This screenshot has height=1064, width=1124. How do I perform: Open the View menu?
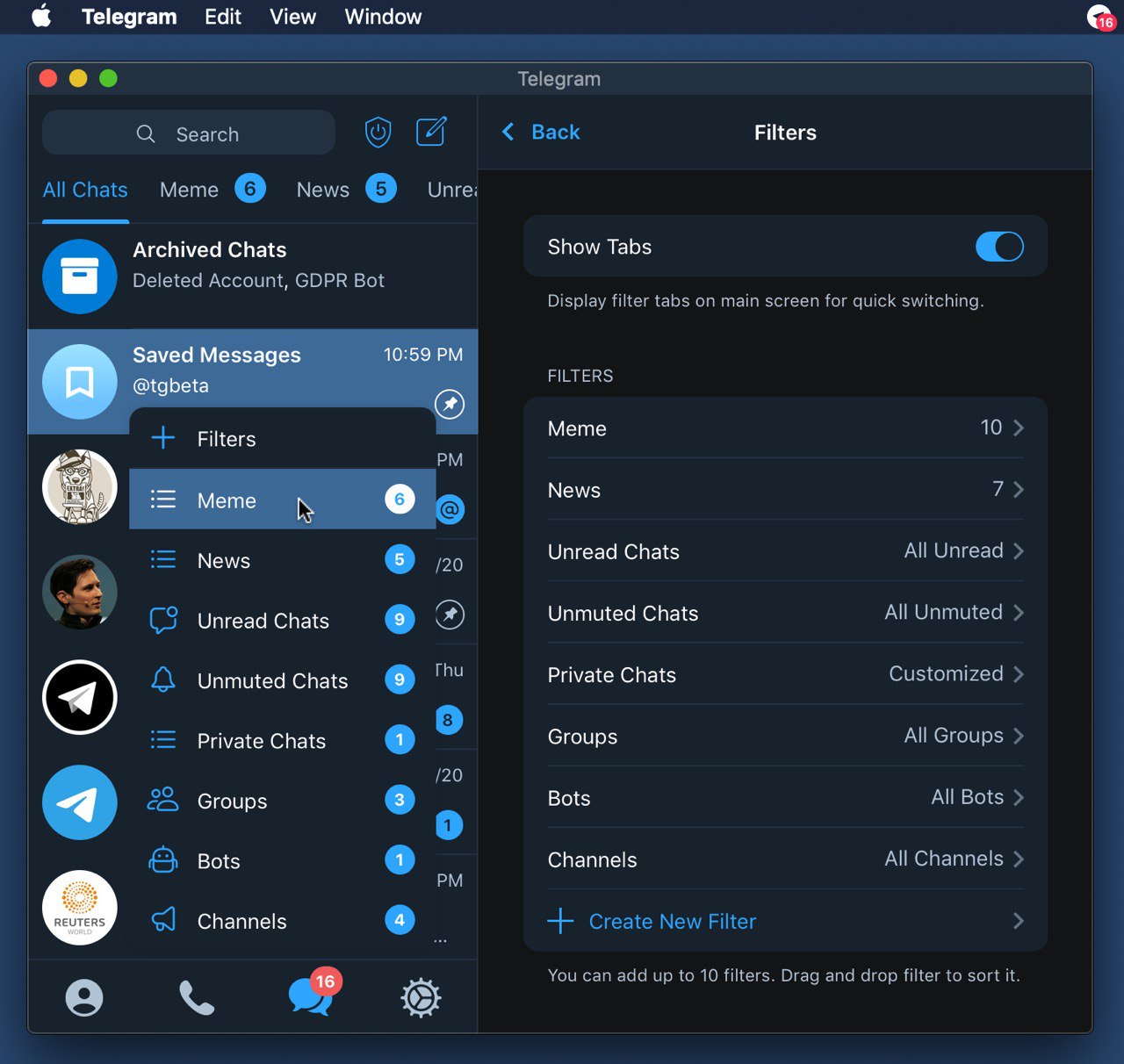[x=292, y=17]
